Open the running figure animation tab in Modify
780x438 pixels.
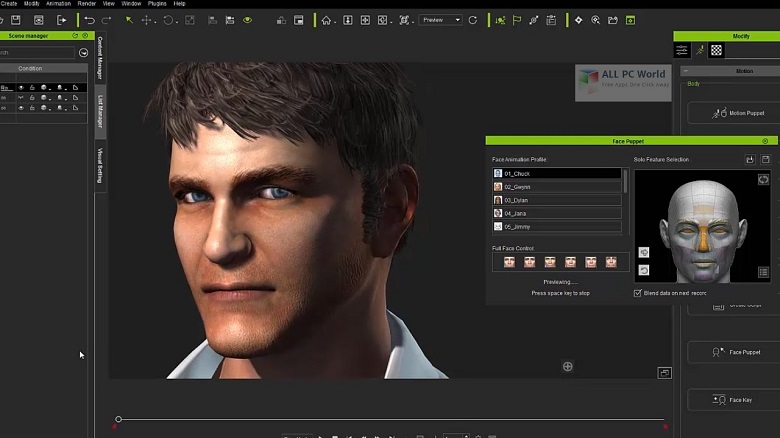[x=699, y=50]
